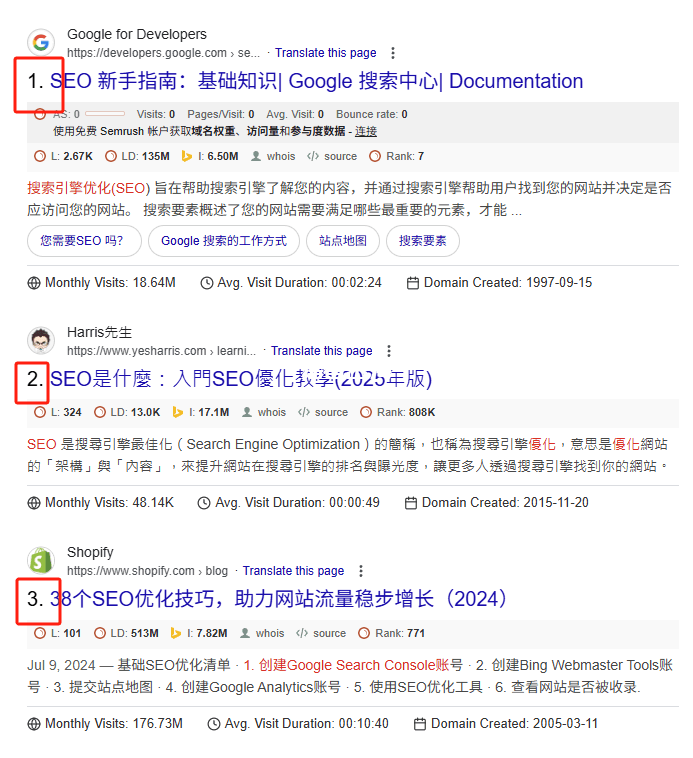This screenshot has height=758, width=693.
Task: Click Visits: 0 Semrush metric
Action: click(156, 114)
